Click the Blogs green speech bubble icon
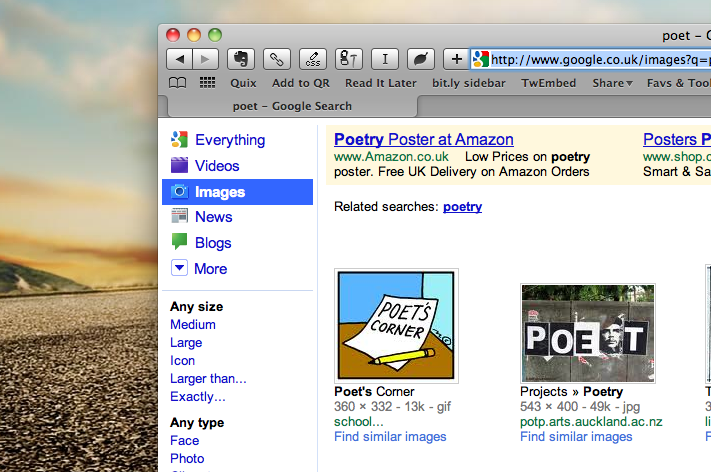Viewport: 711px width, 472px height. click(x=180, y=241)
